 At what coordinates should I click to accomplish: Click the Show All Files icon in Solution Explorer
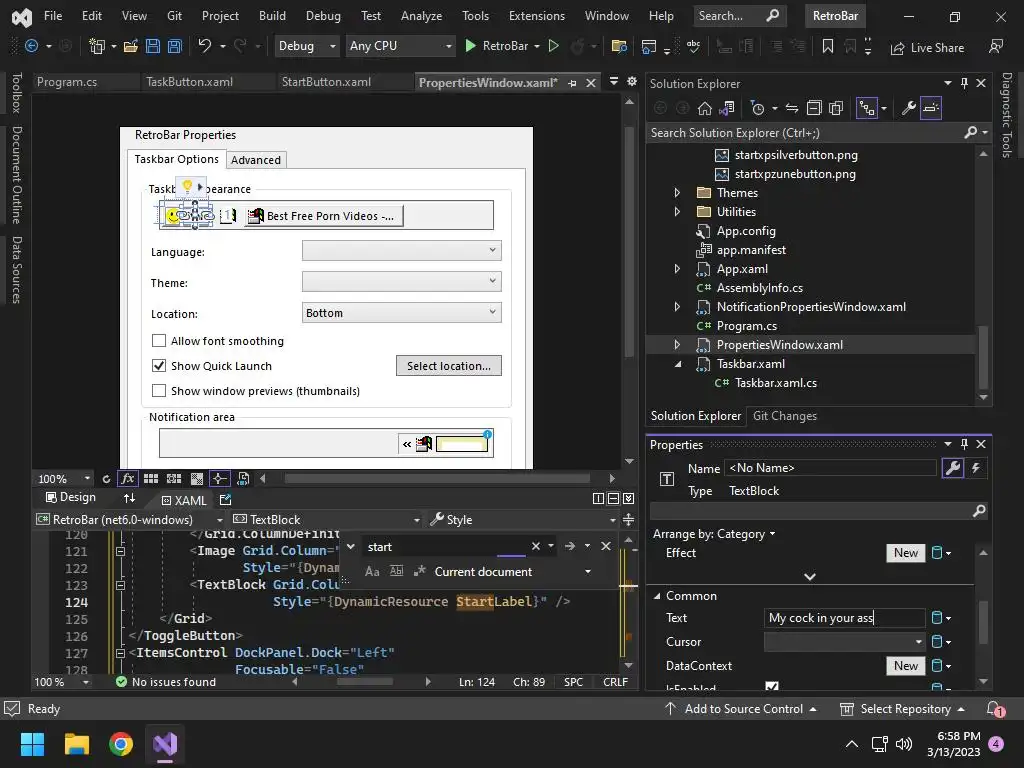point(836,108)
